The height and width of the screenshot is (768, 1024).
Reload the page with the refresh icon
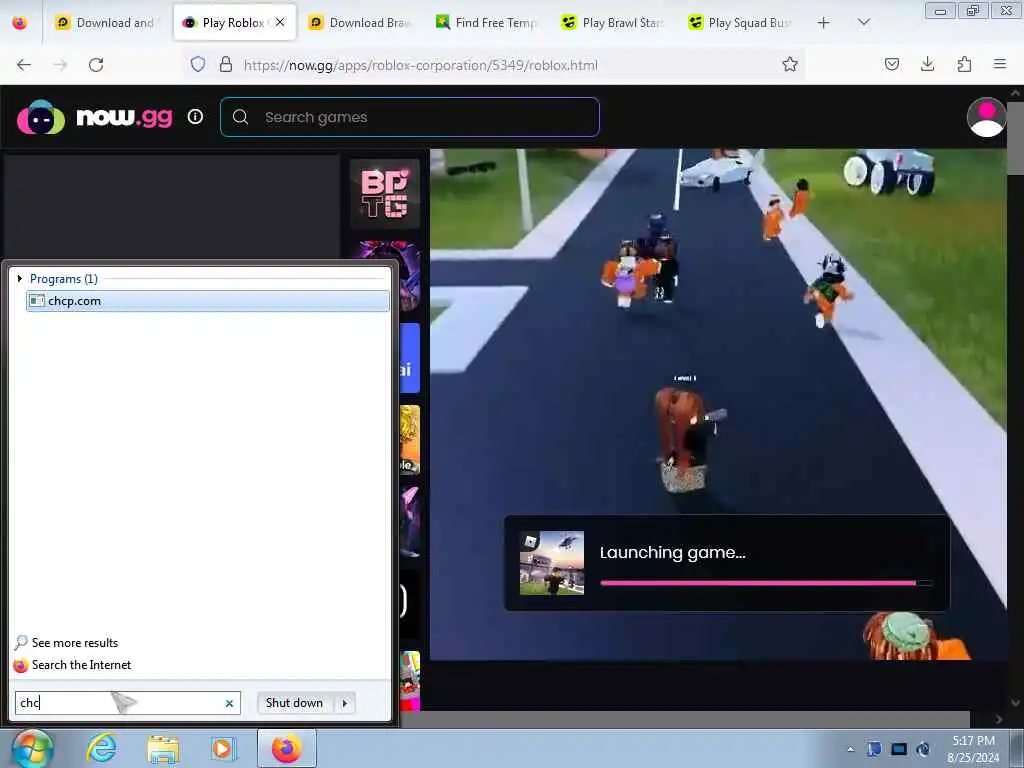[96, 65]
